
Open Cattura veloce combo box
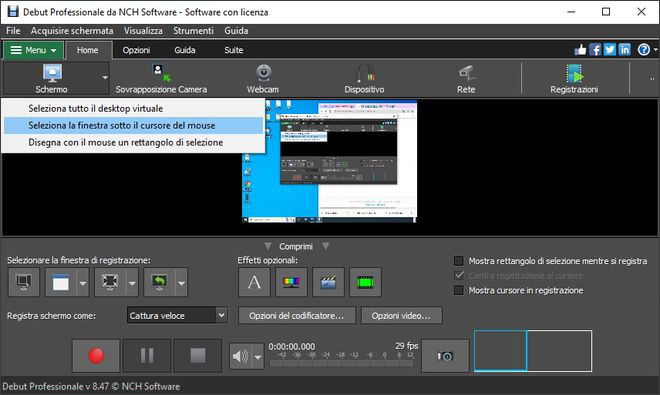pos(177,315)
